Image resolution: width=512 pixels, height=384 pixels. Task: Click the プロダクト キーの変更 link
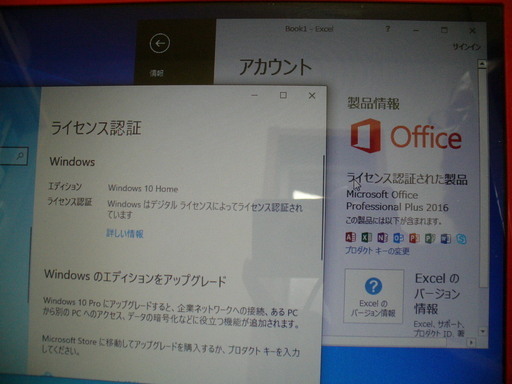coord(377,251)
